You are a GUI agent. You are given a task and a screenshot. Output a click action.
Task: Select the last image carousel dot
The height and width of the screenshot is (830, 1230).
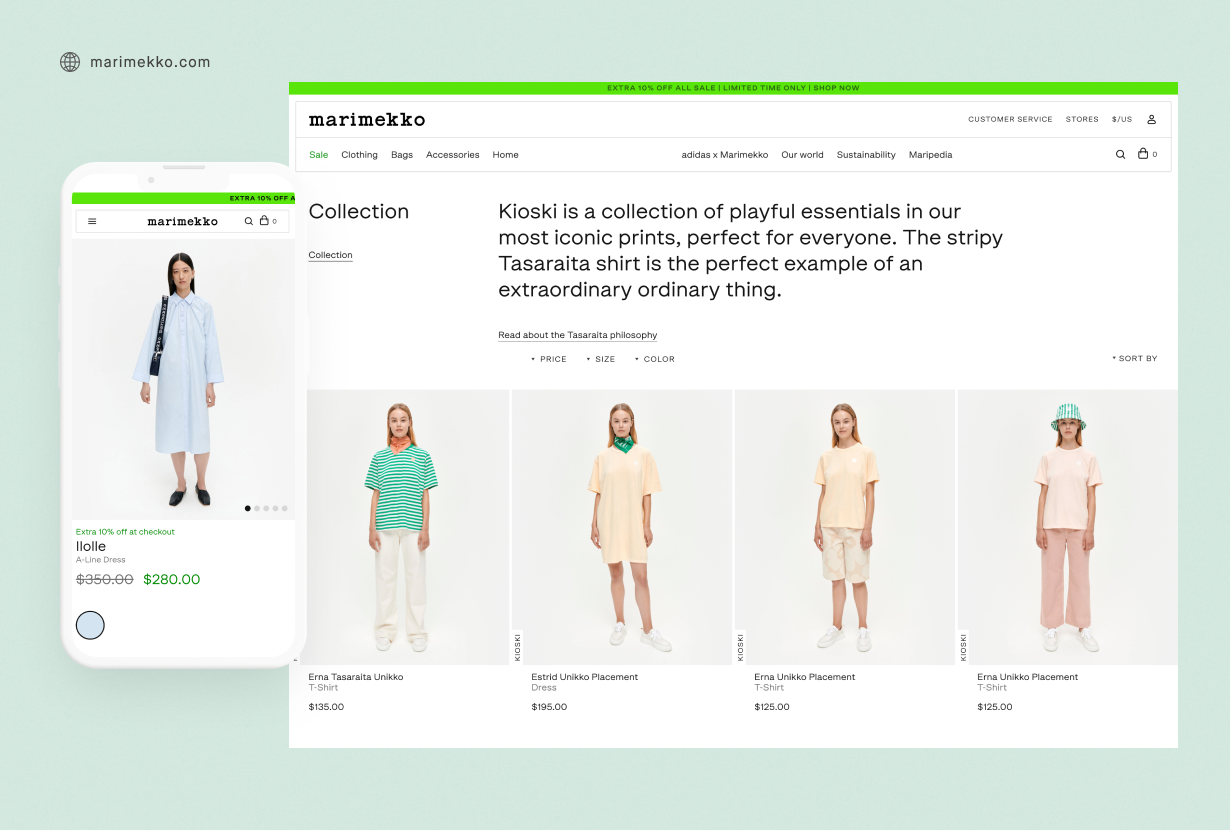(x=284, y=508)
